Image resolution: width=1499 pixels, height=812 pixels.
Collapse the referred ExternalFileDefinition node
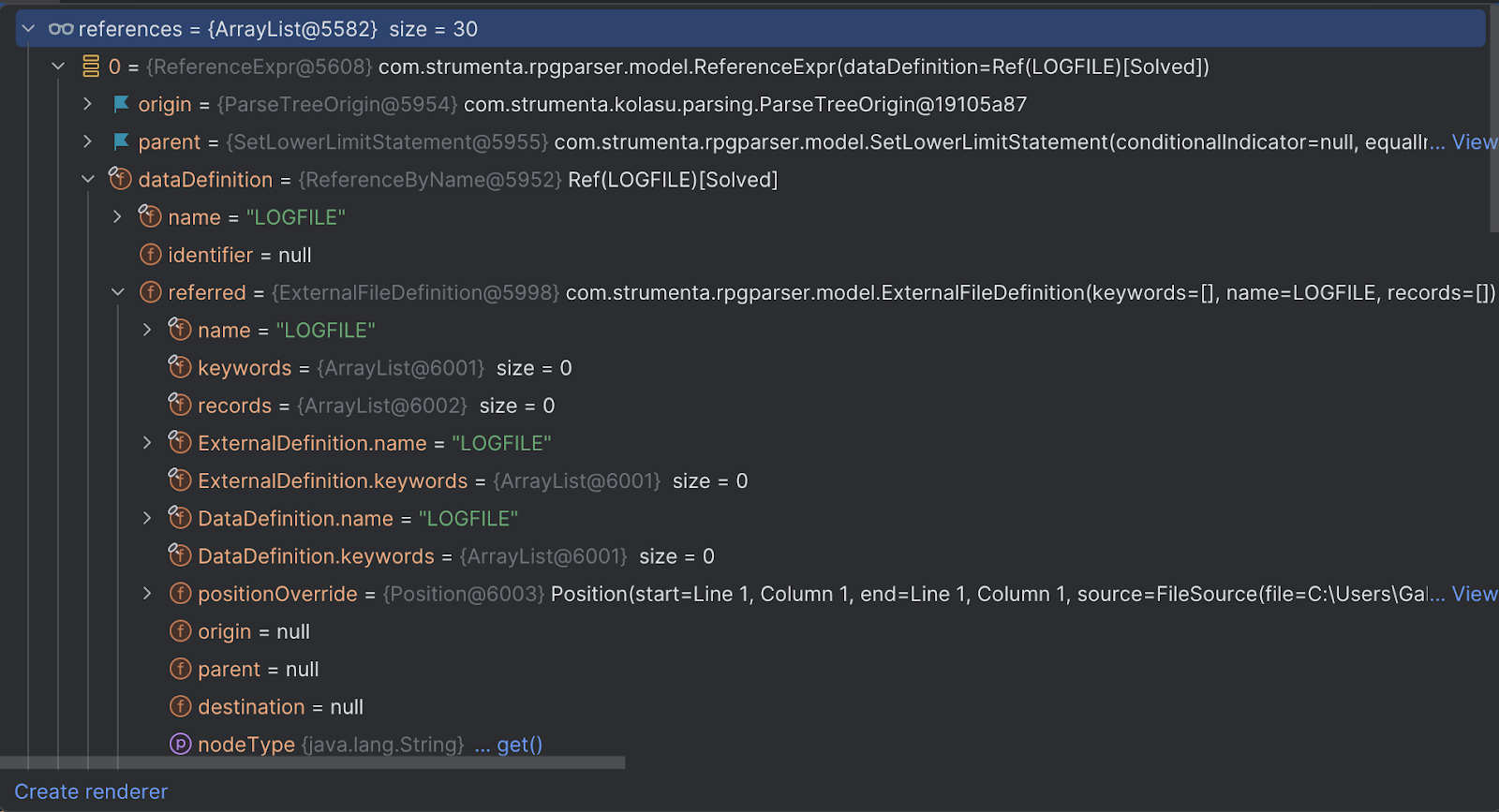(118, 292)
